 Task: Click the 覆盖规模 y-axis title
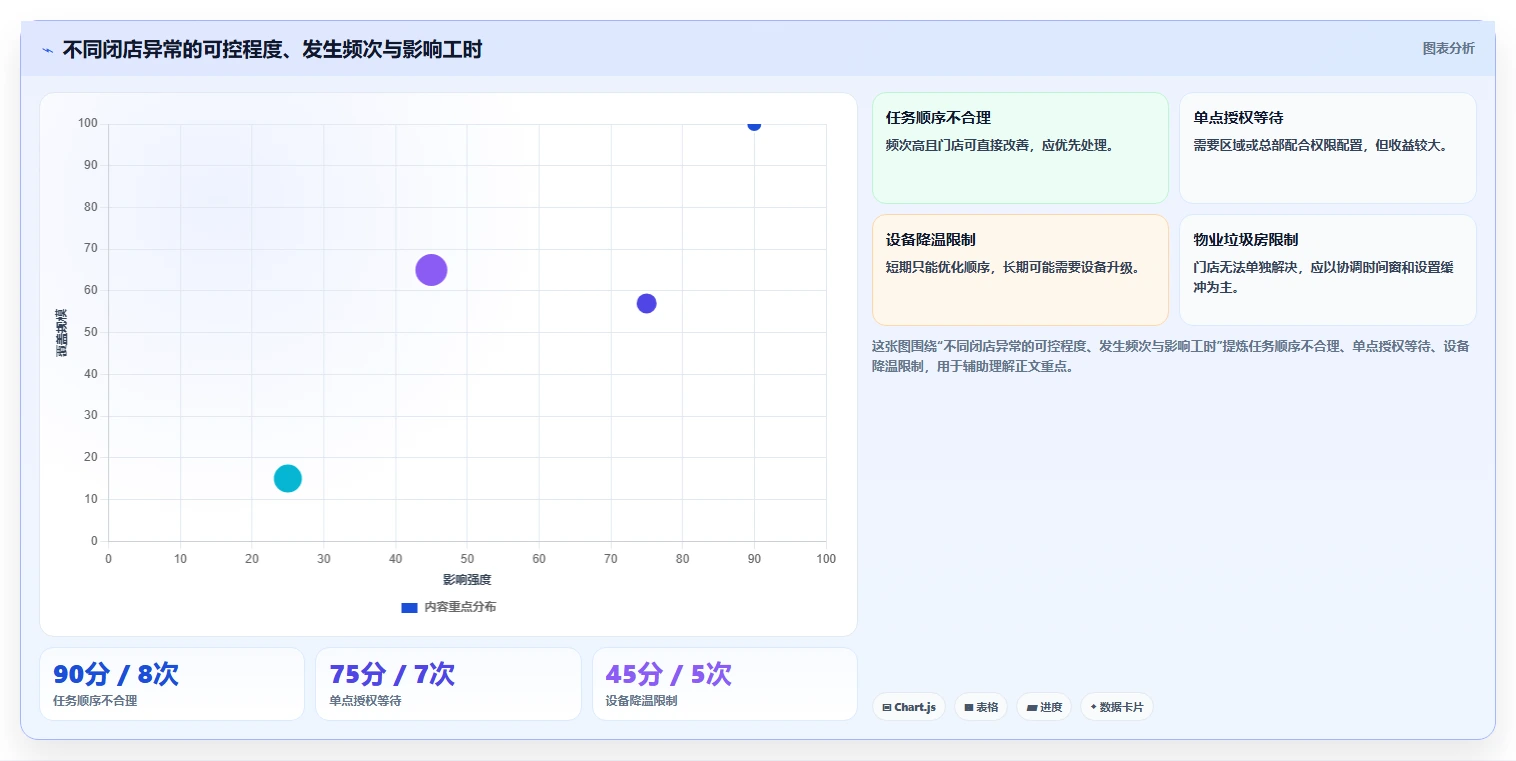pyautogui.click(x=62, y=332)
